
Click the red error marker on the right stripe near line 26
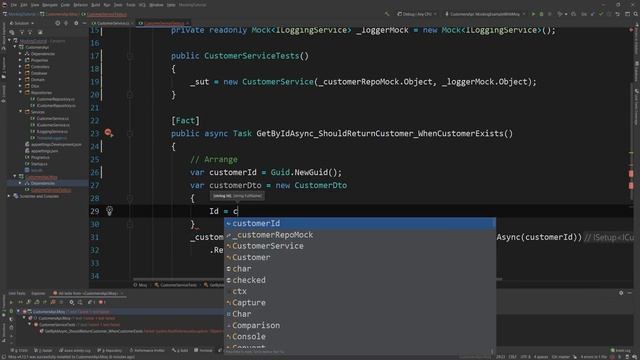[631, 173]
